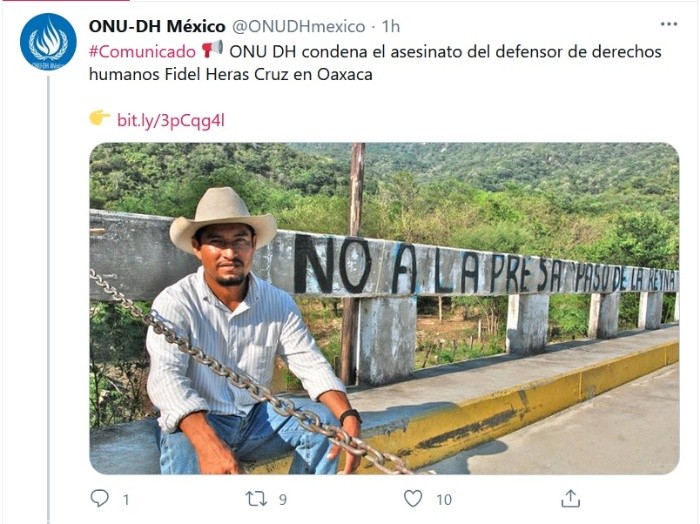Click the reply speech bubble icon
700x524 pixels.
(99, 499)
